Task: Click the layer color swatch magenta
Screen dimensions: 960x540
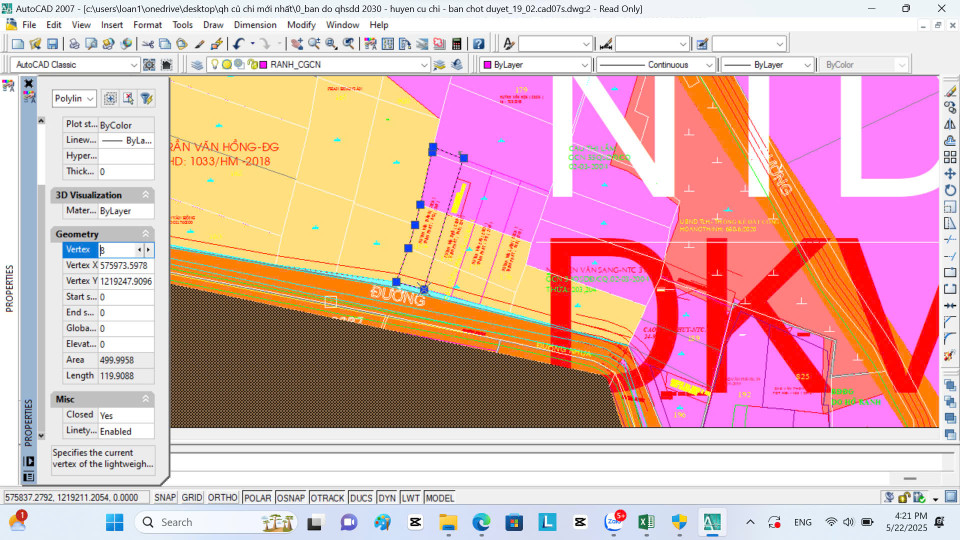Action: tap(264, 65)
